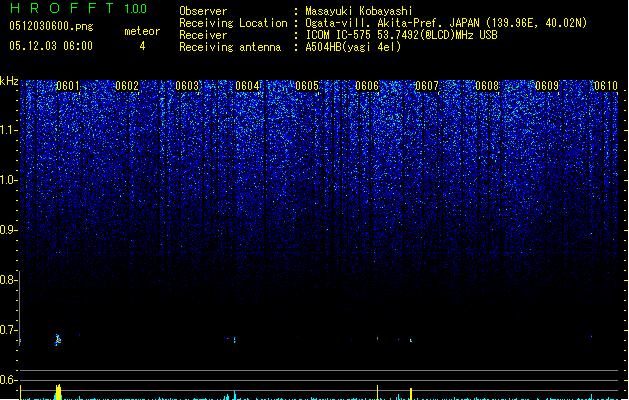This screenshot has width=629, height=400.
Task: Click the 1.0 kHz axis tick label
Action: 8,180
